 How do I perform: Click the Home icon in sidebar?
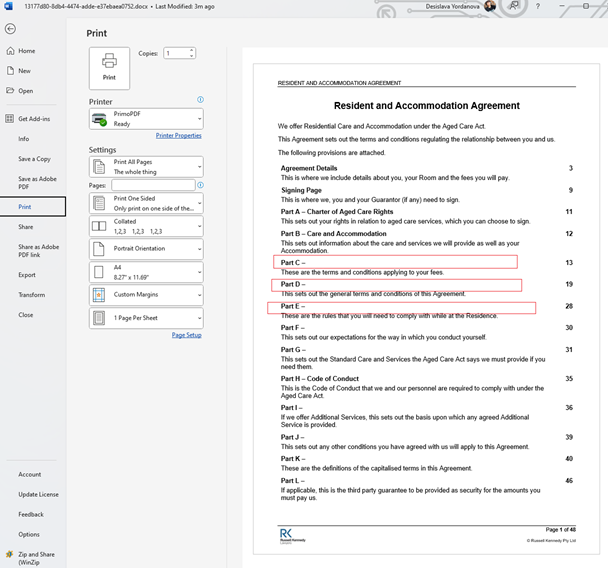pyautogui.click(x=10, y=51)
